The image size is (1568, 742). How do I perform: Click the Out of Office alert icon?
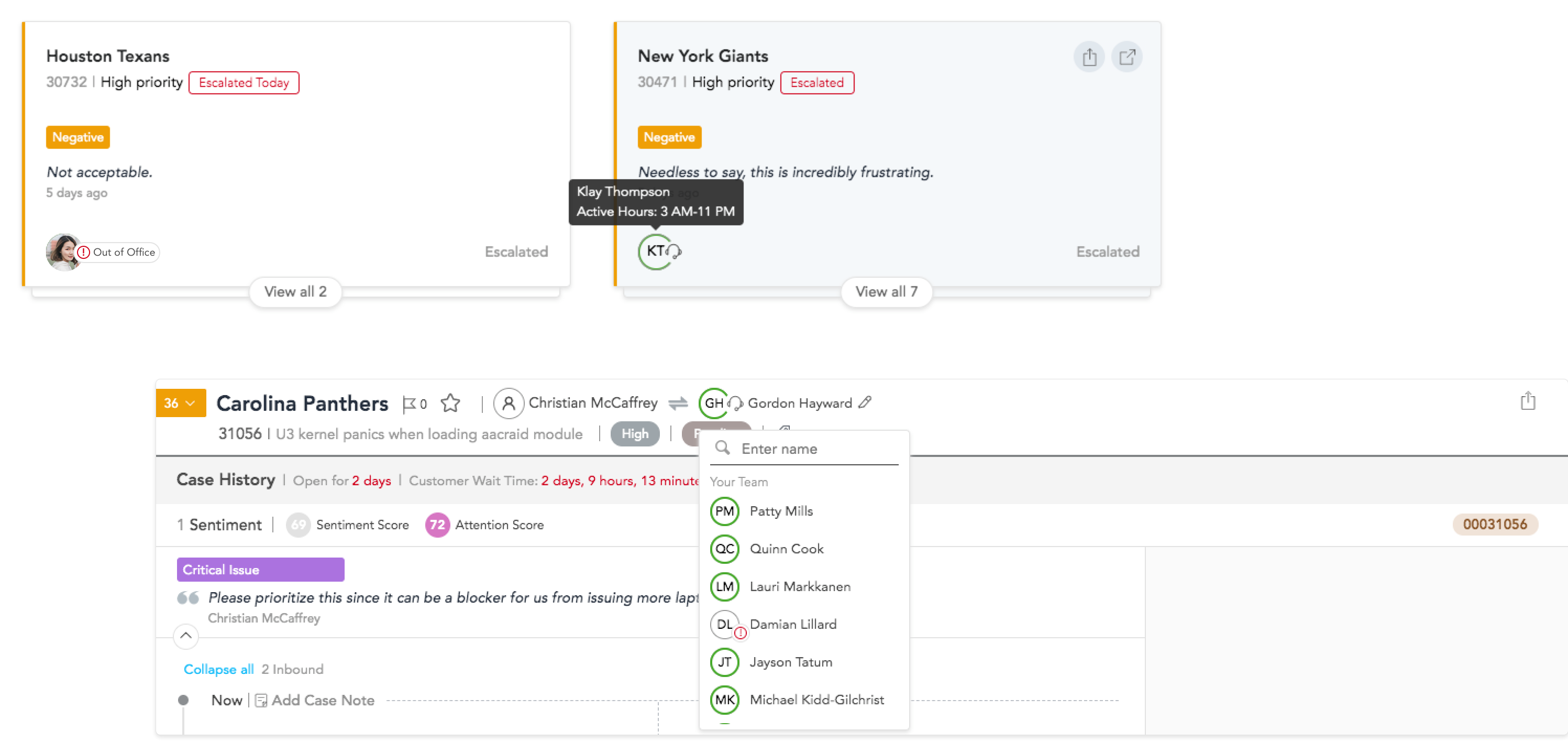point(83,252)
